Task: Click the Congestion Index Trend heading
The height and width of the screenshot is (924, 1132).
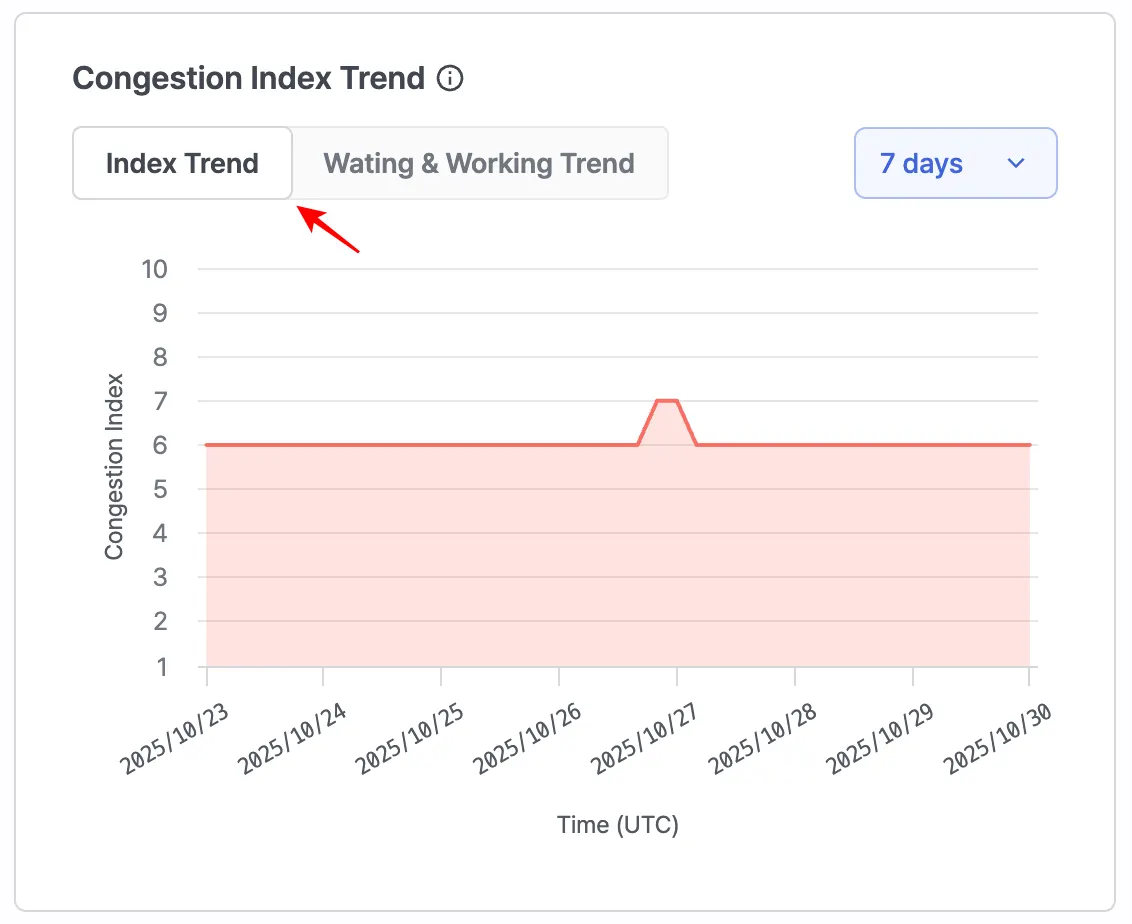Action: click(249, 78)
